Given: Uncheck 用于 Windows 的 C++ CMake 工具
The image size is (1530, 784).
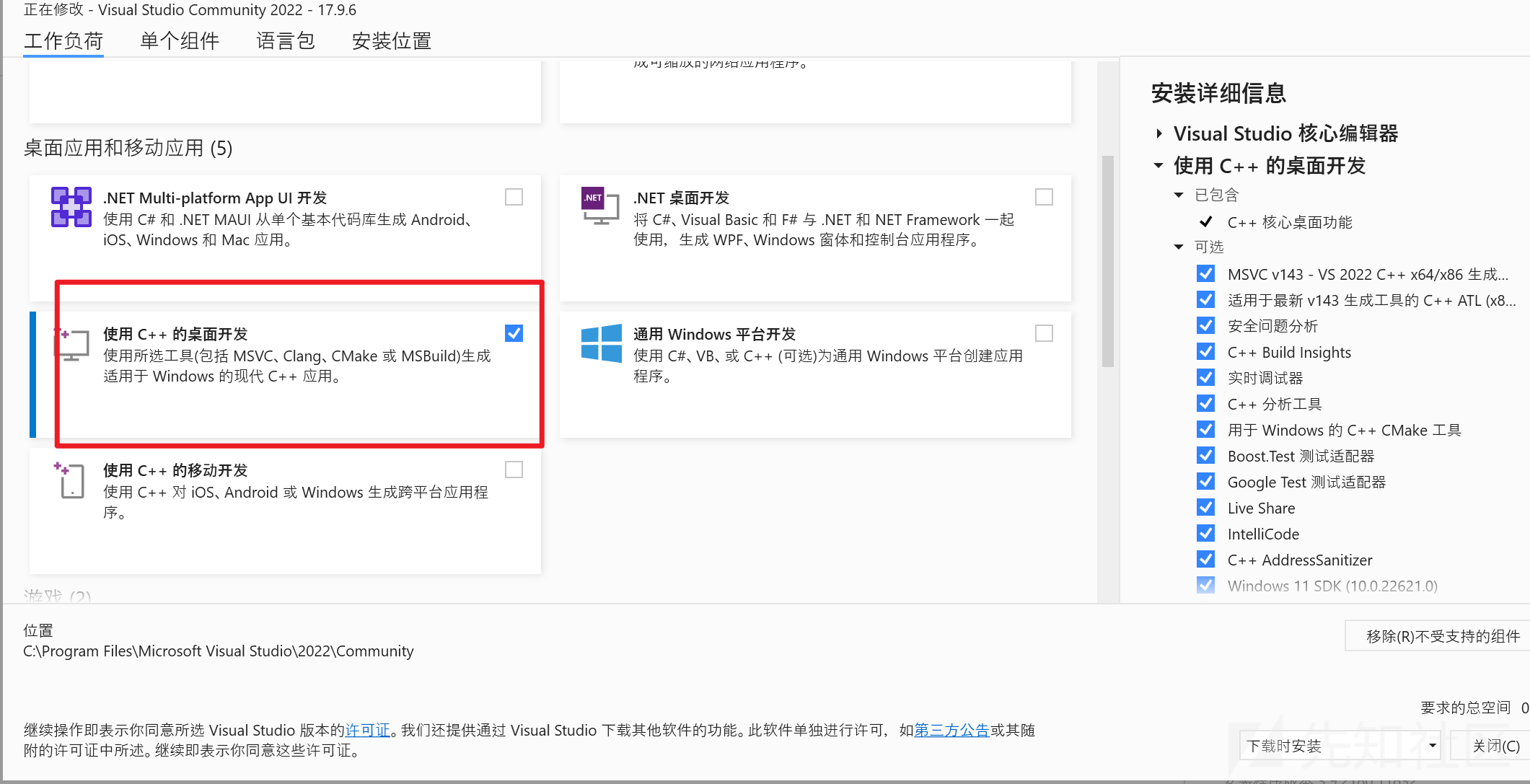Looking at the screenshot, I should [x=1205, y=430].
